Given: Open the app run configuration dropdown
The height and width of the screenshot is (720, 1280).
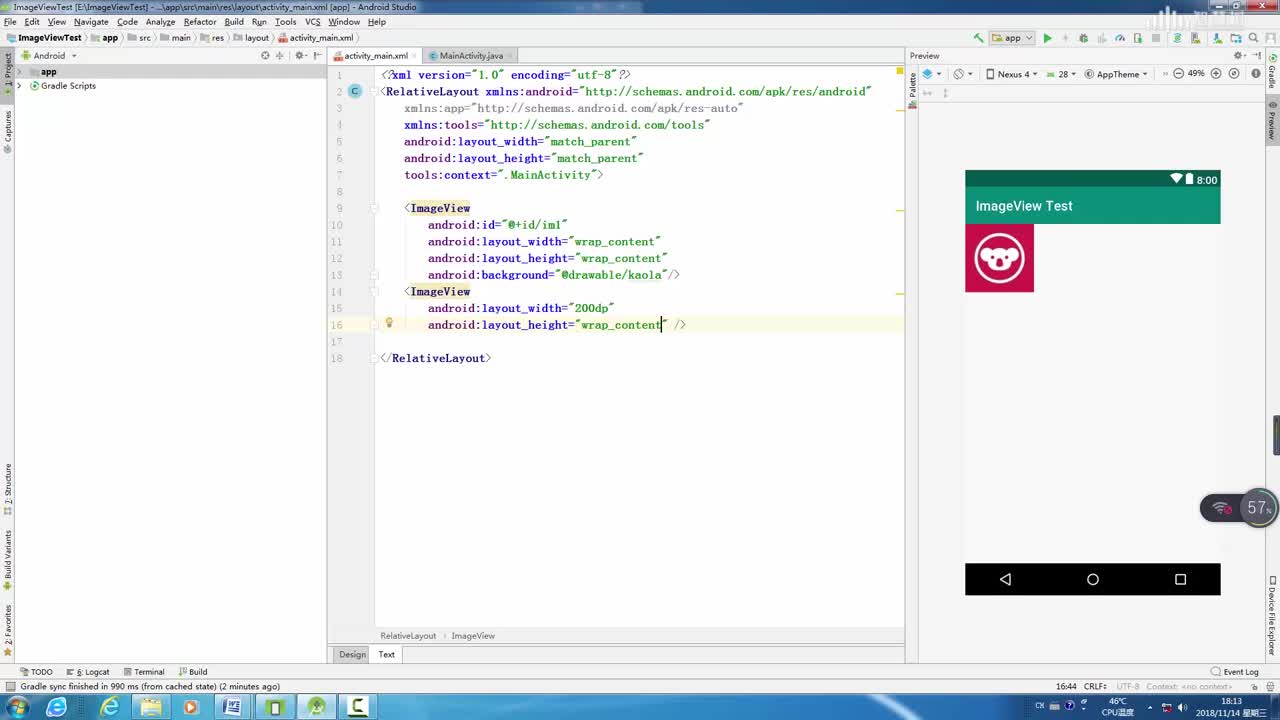Looking at the screenshot, I should [x=1013, y=38].
